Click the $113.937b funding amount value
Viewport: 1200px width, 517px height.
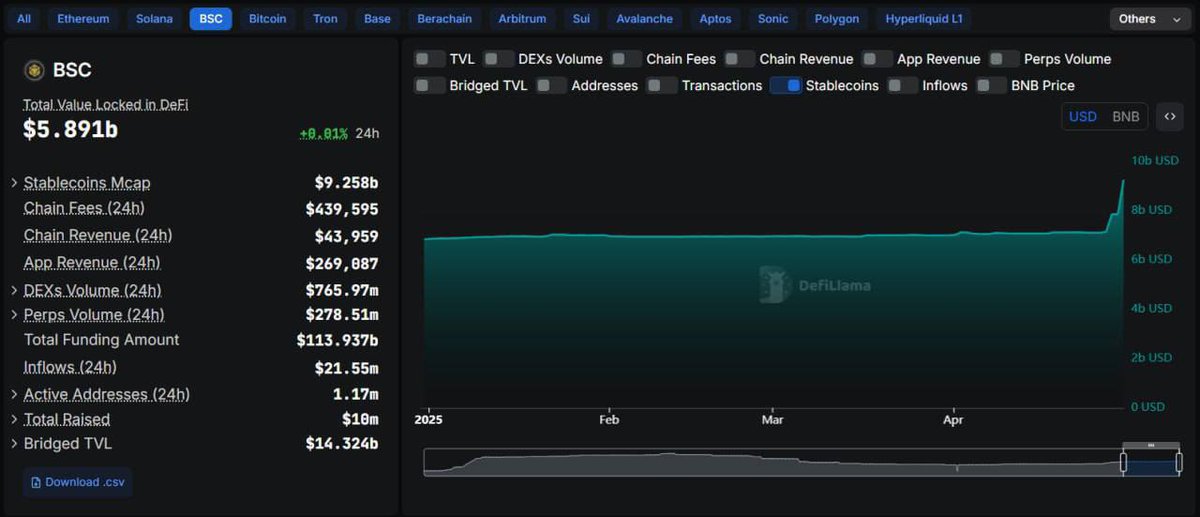[x=338, y=340]
